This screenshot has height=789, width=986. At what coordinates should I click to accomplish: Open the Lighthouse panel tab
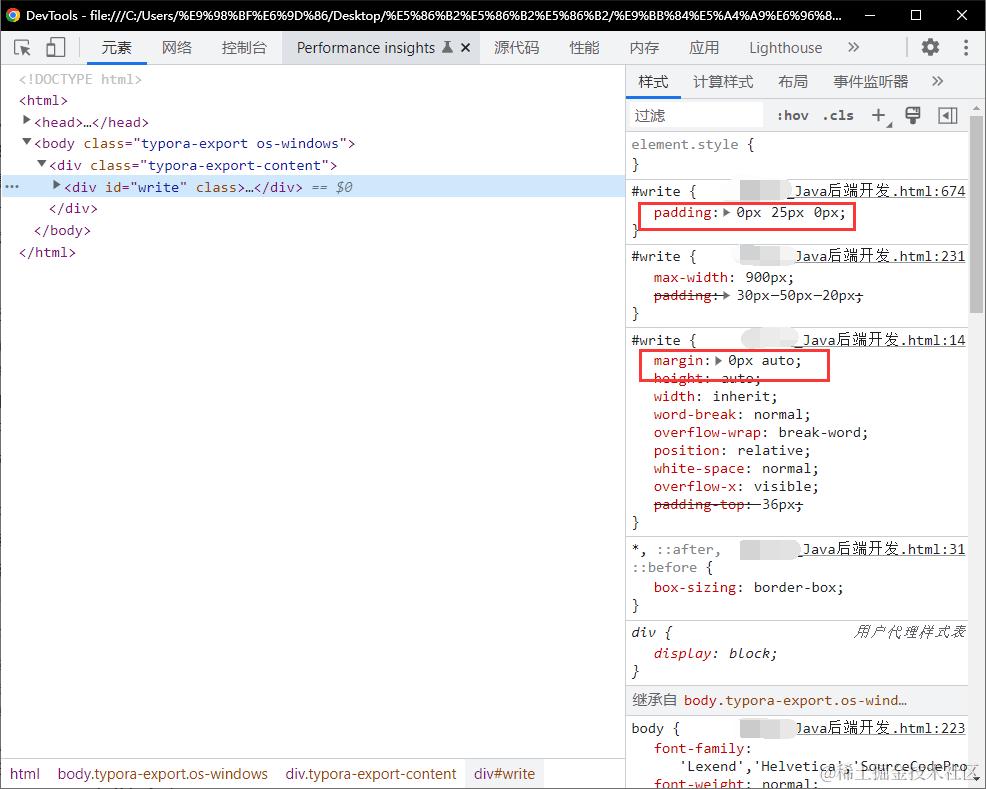785,48
